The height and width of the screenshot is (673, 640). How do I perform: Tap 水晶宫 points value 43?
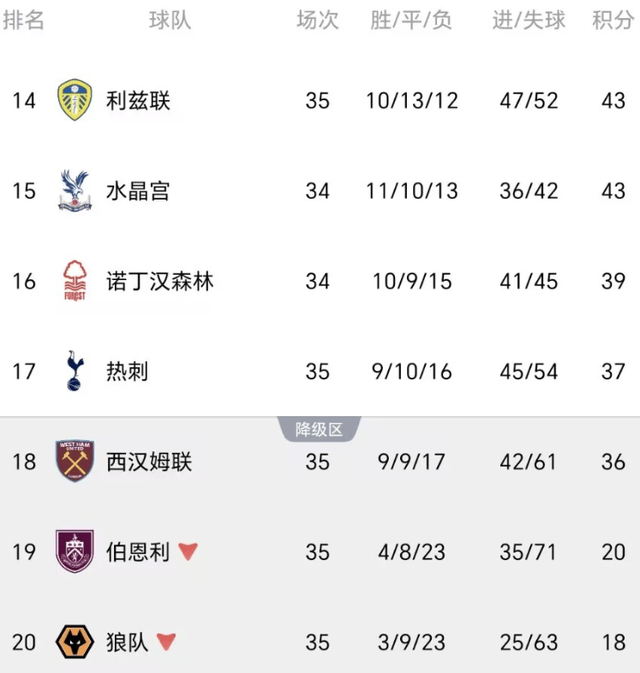613,191
